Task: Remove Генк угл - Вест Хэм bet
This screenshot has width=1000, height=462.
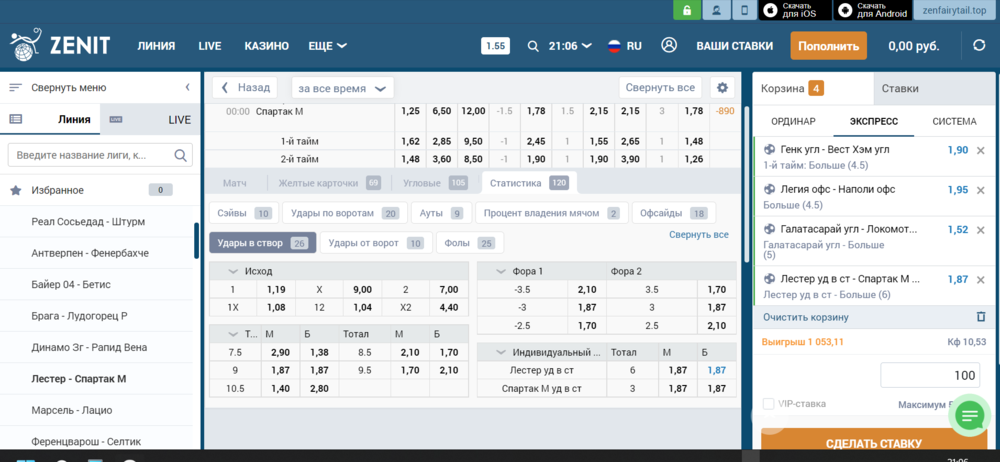Action: point(981,151)
